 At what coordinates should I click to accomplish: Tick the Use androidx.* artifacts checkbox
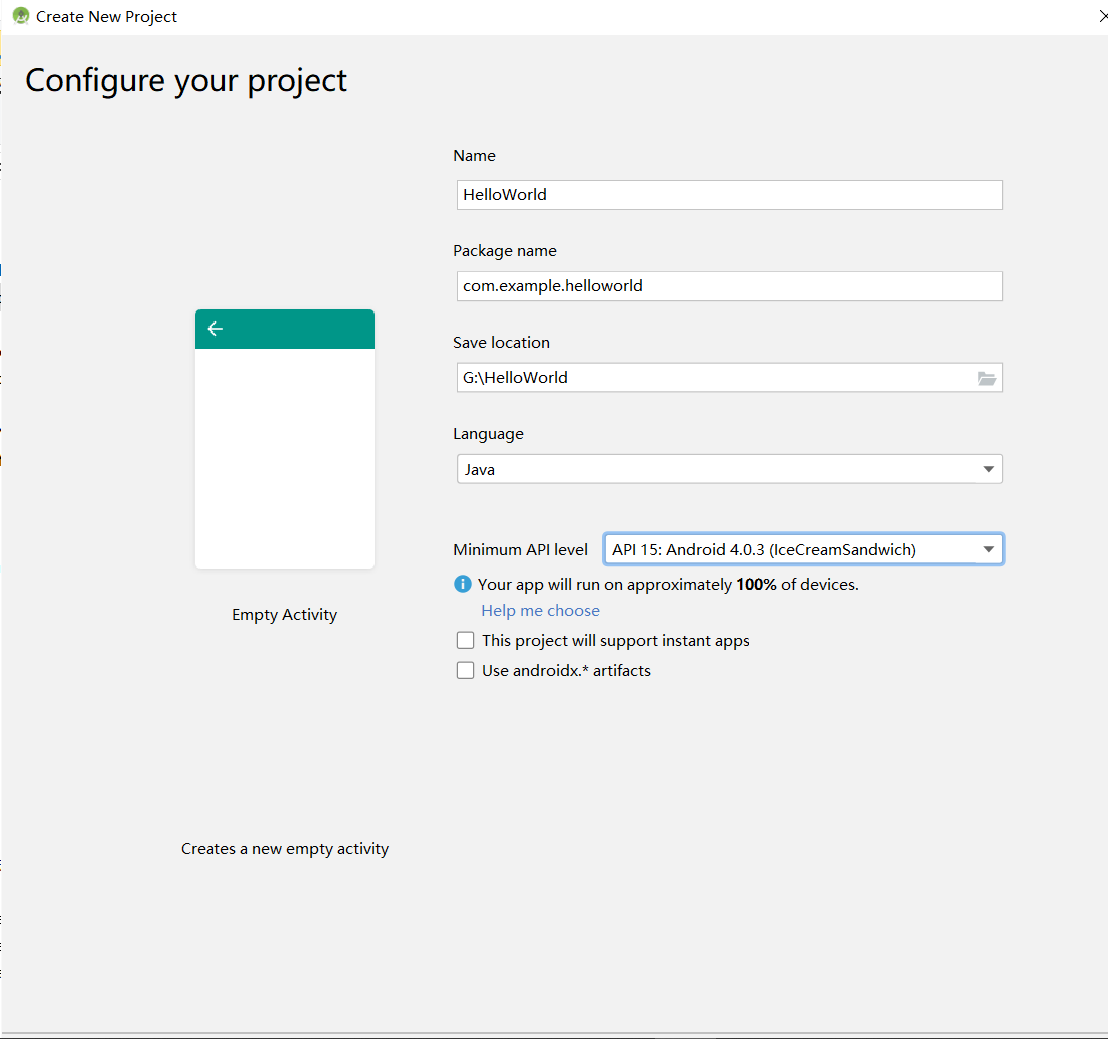pos(465,670)
